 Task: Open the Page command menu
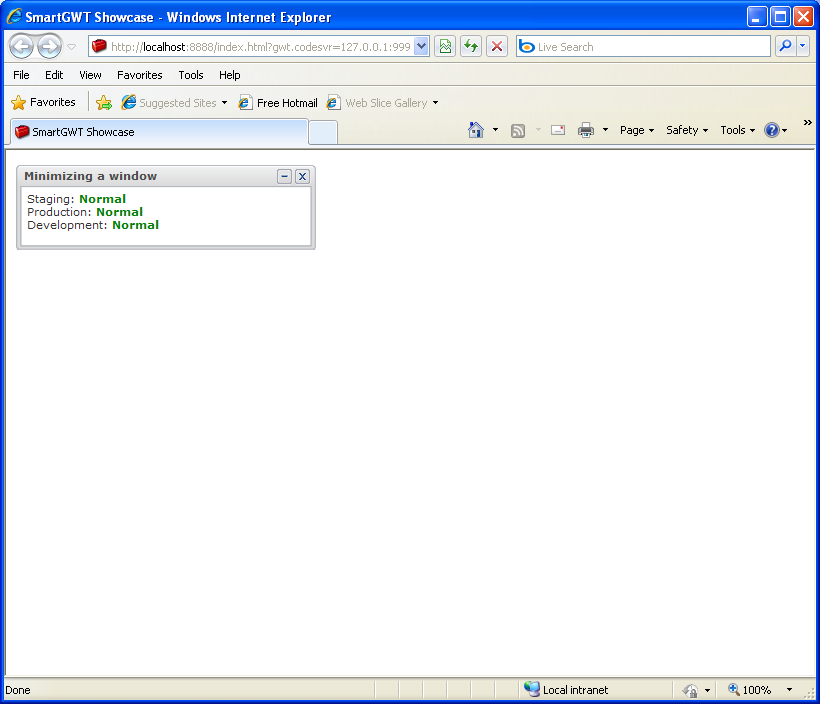click(x=637, y=130)
